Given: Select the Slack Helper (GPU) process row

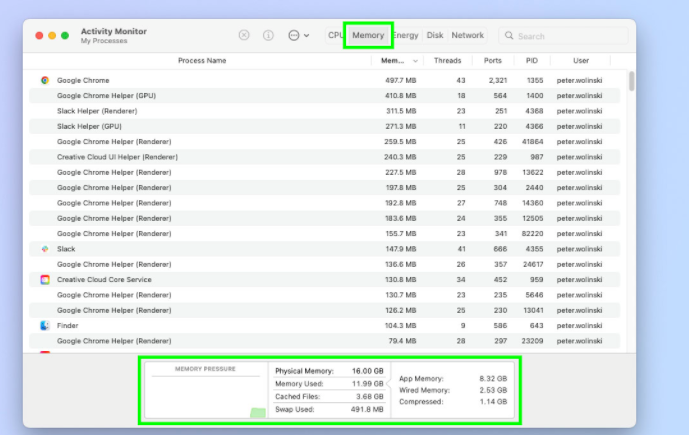Looking at the screenshot, I should [200, 127].
